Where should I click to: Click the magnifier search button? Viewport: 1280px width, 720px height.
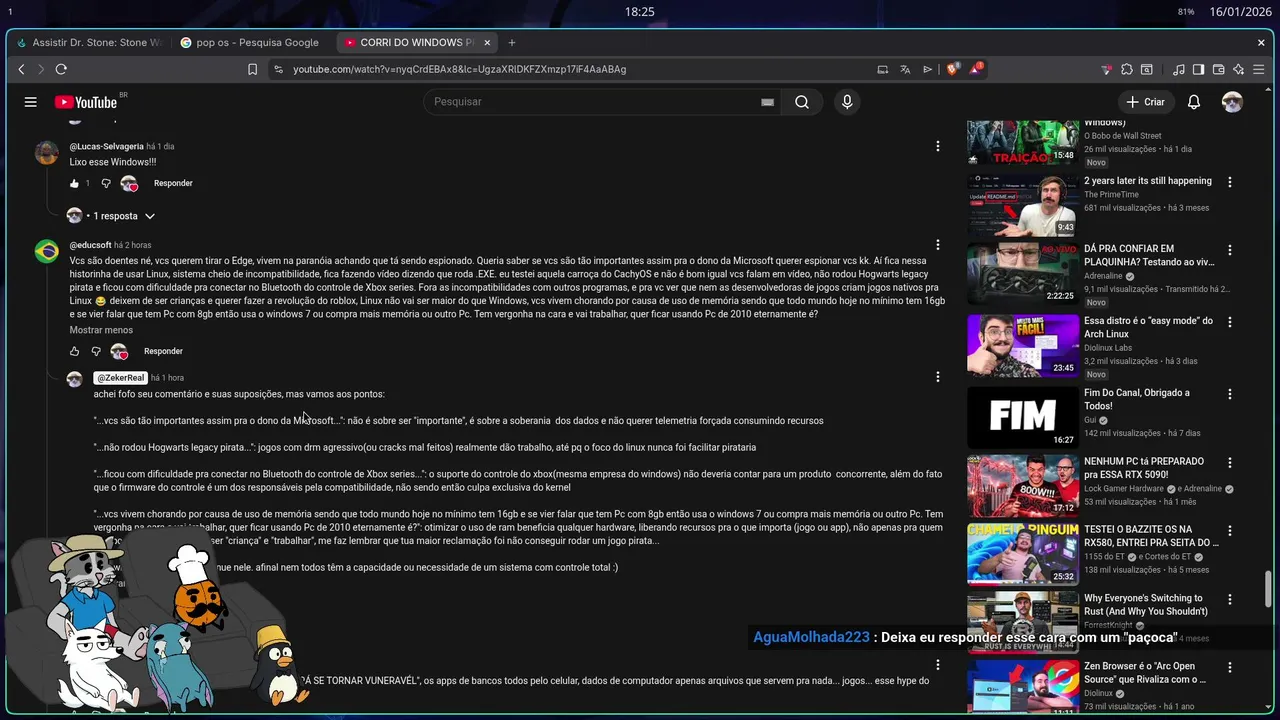802,102
